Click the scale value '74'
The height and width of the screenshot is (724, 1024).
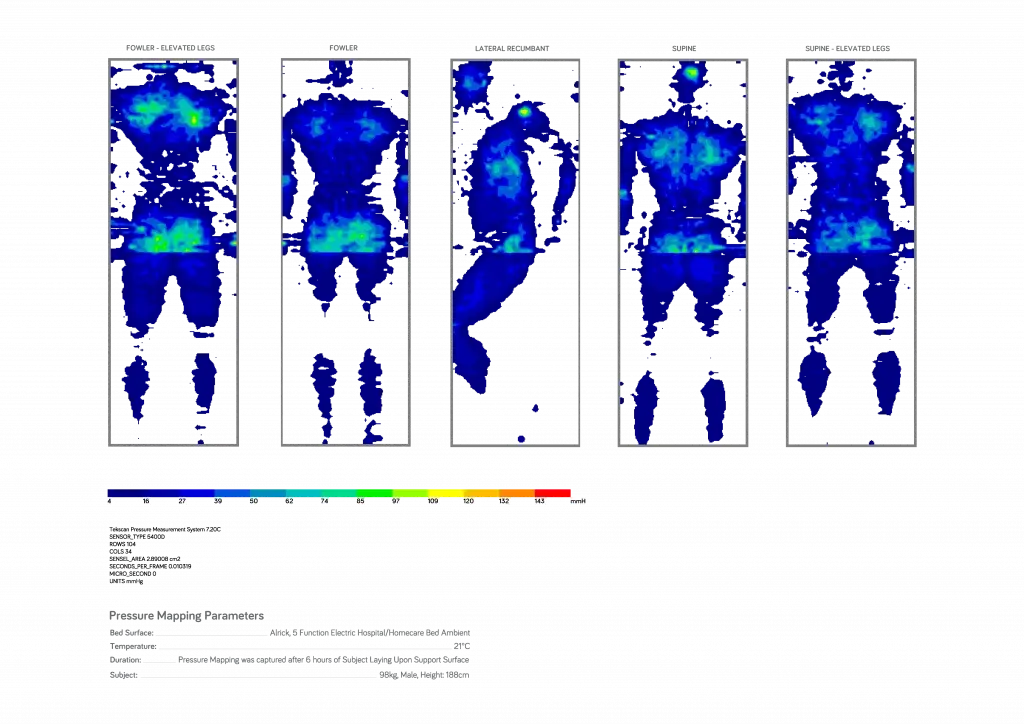click(324, 501)
